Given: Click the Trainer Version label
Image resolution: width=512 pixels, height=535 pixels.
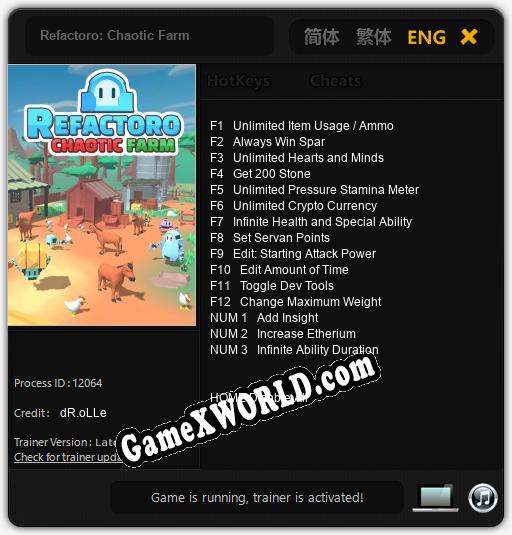Looking at the screenshot, I should click(65, 443).
